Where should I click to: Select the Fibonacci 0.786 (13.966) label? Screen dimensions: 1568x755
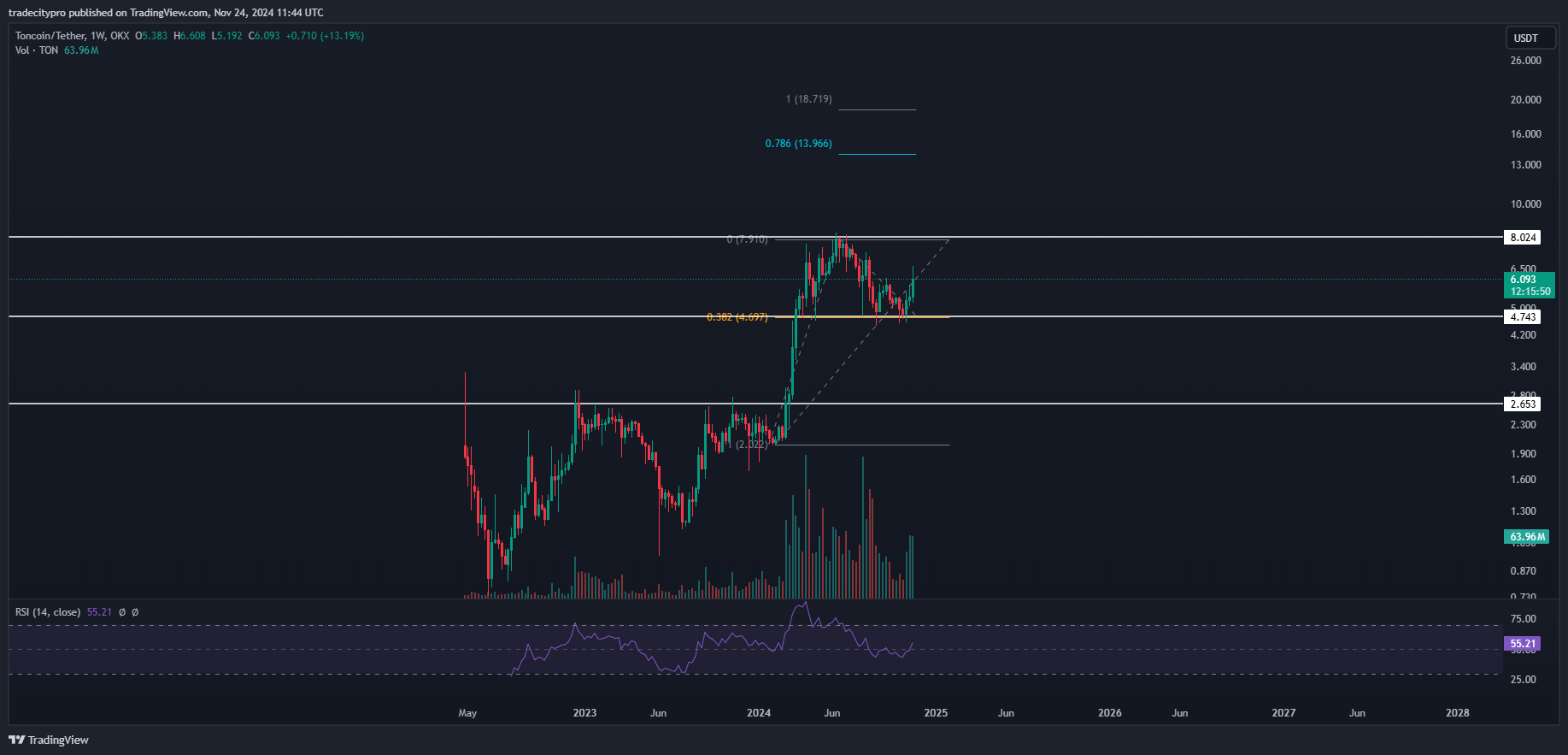click(798, 144)
